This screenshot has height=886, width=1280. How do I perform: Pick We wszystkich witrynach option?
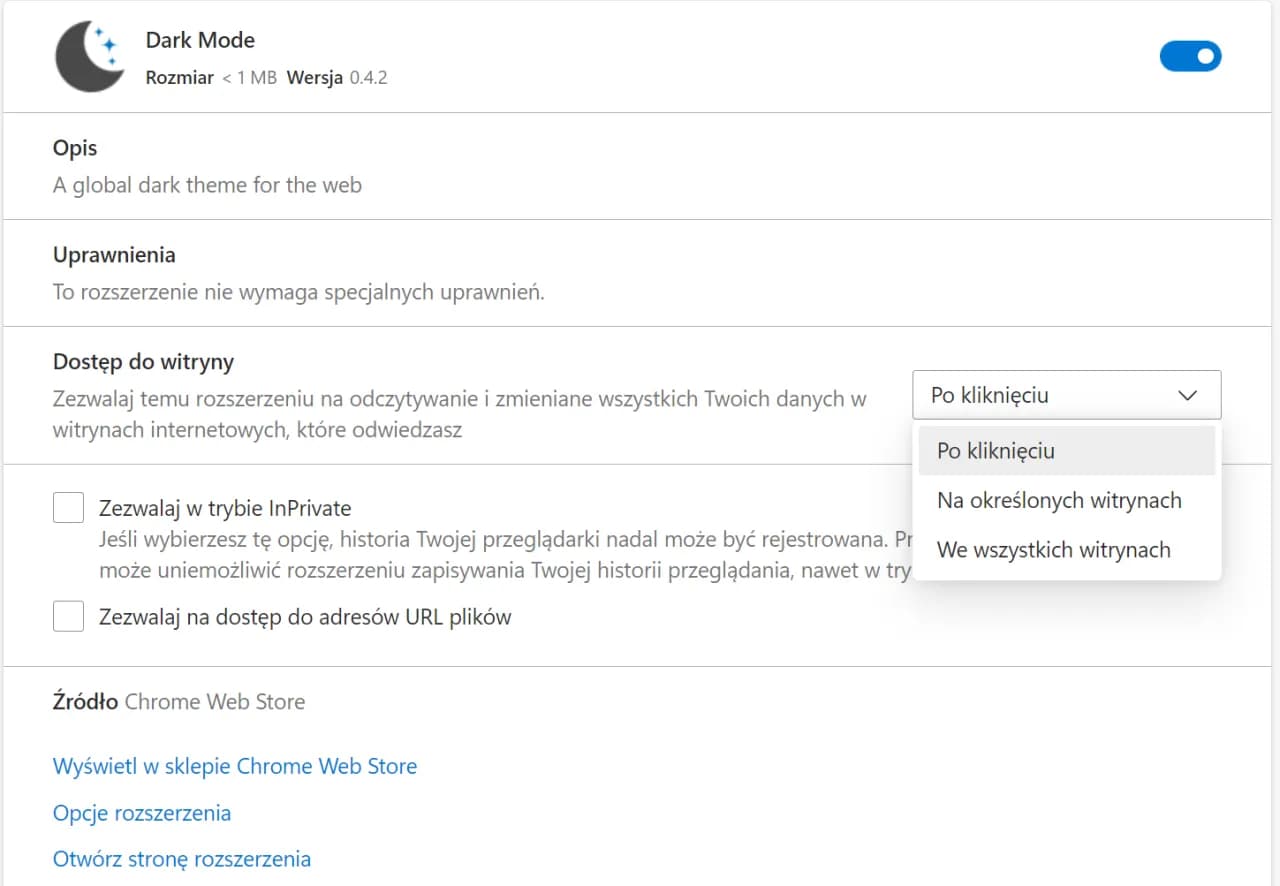pos(1053,550)
